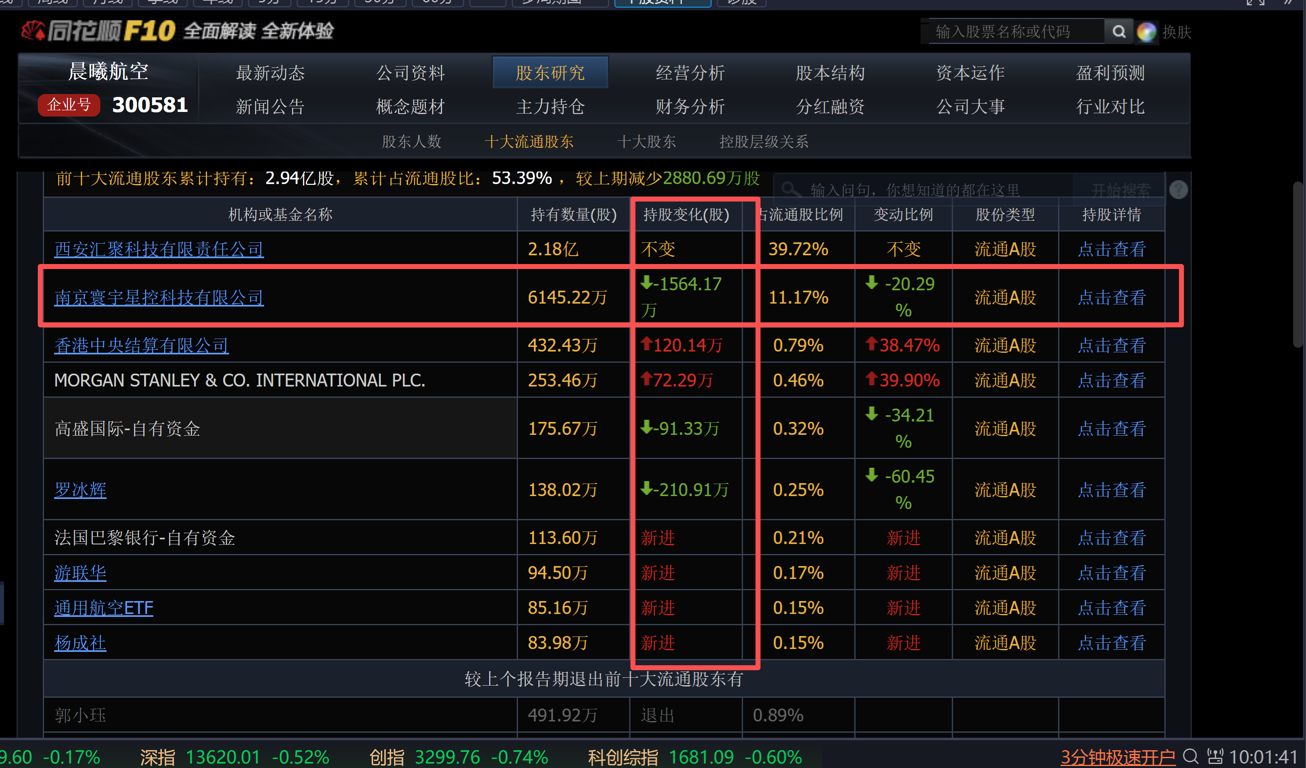Viewport: 1306px width, 768px height.
Task: Open the 罗冰辉 shareholder link
Action: tap(80, 490)
